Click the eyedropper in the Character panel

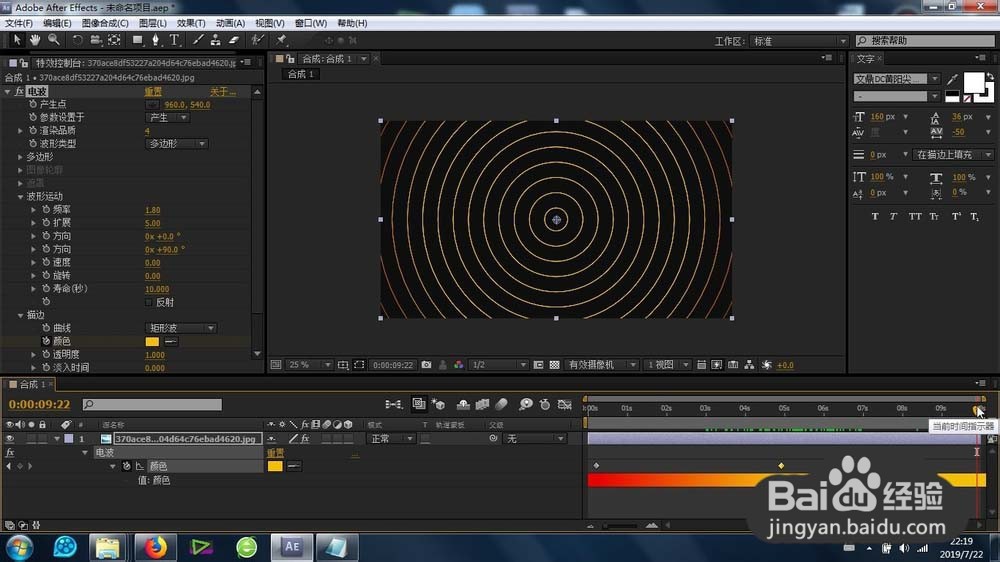(x=952, y=79)
